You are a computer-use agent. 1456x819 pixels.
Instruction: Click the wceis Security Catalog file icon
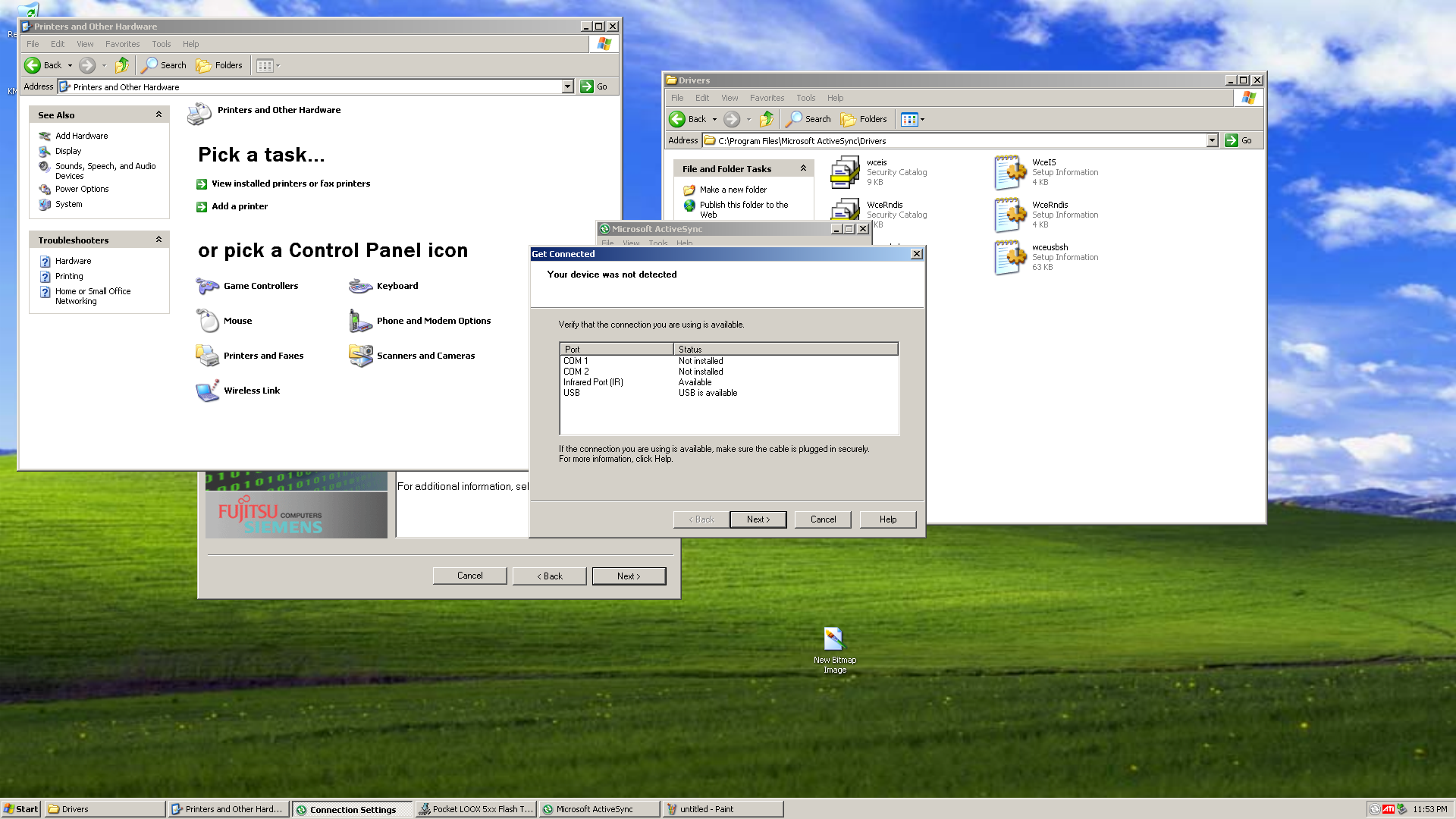pos(845,172)
